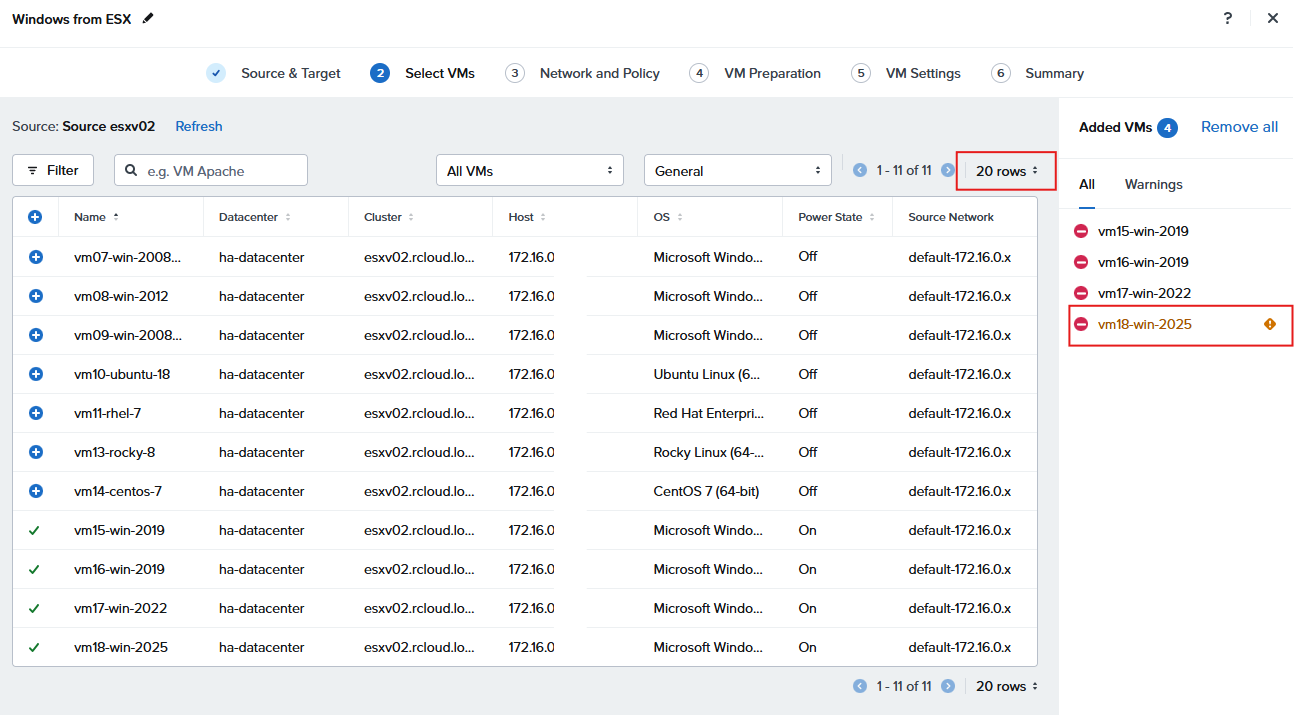Go to the Network and Policy step
The height and width of the screenshot is (715, 1294).
599,73
